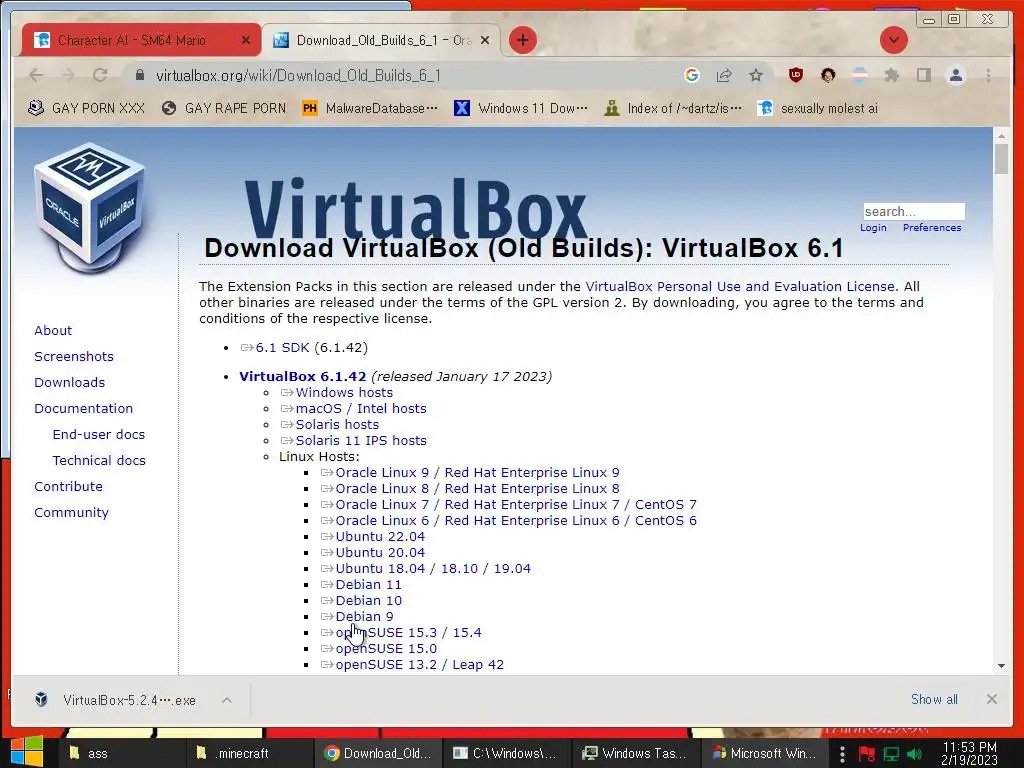
Task: Open the Chrome profile avatar
Action: pyautogui.click(x=955, y=76)
